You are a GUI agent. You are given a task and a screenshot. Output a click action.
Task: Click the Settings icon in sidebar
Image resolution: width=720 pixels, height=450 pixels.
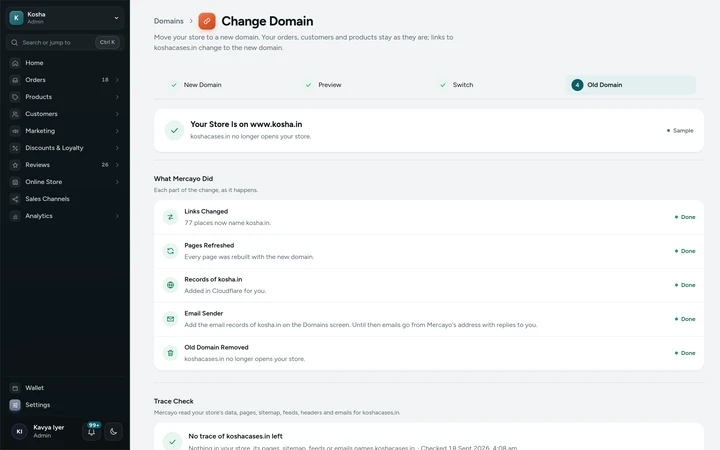(x=15, y=405)
